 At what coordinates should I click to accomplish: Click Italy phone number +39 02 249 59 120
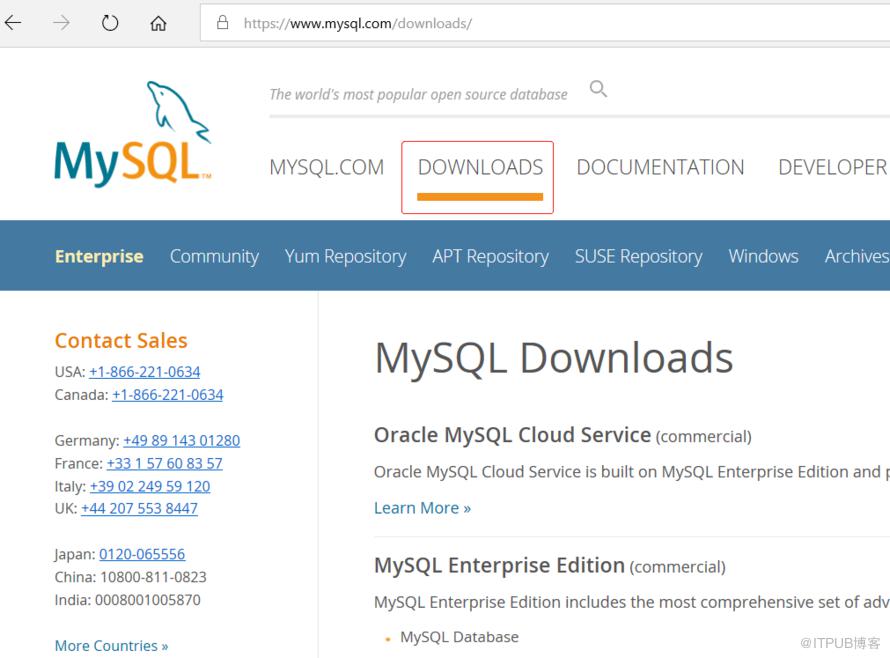point(150,486)
